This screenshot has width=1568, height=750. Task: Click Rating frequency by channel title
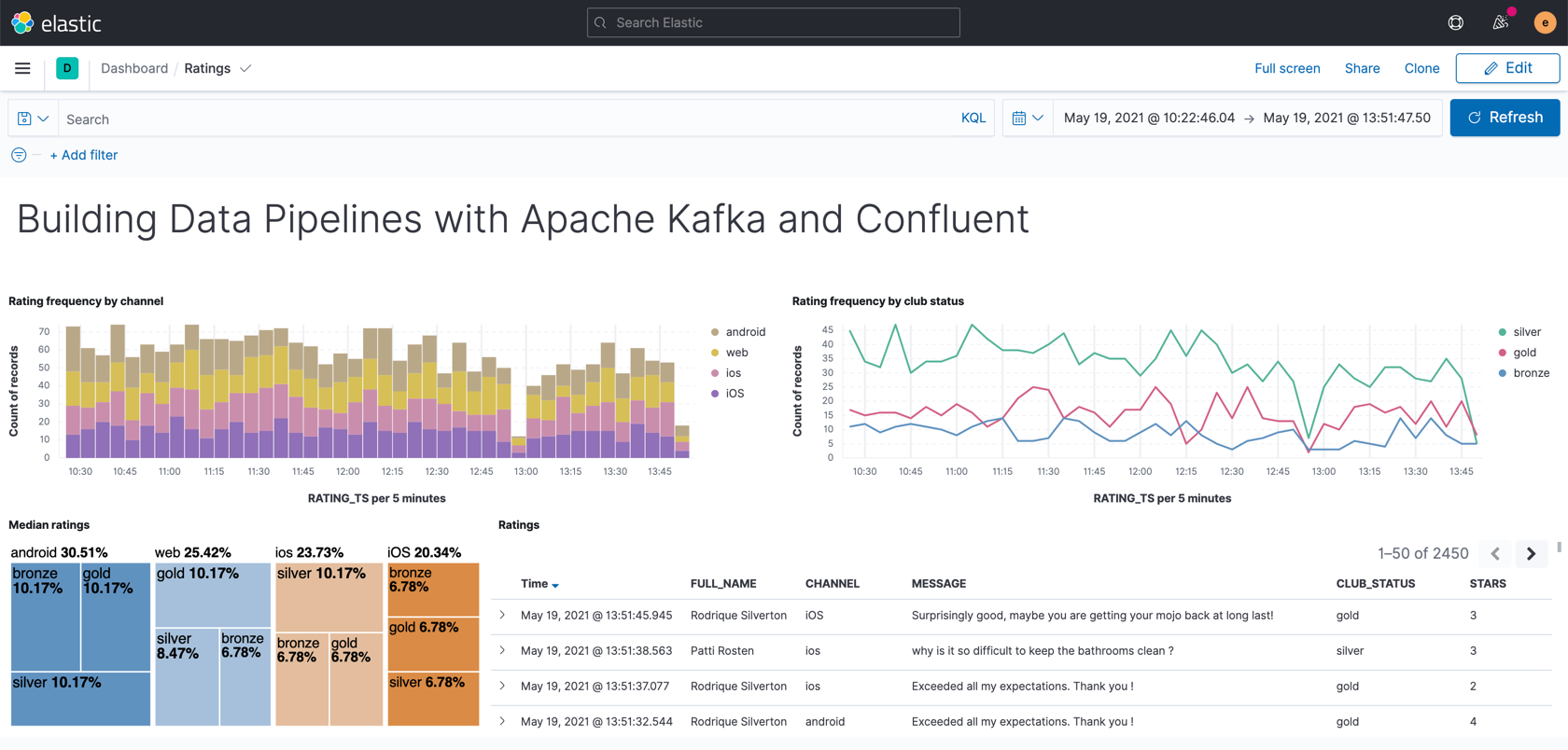(86, 301)
